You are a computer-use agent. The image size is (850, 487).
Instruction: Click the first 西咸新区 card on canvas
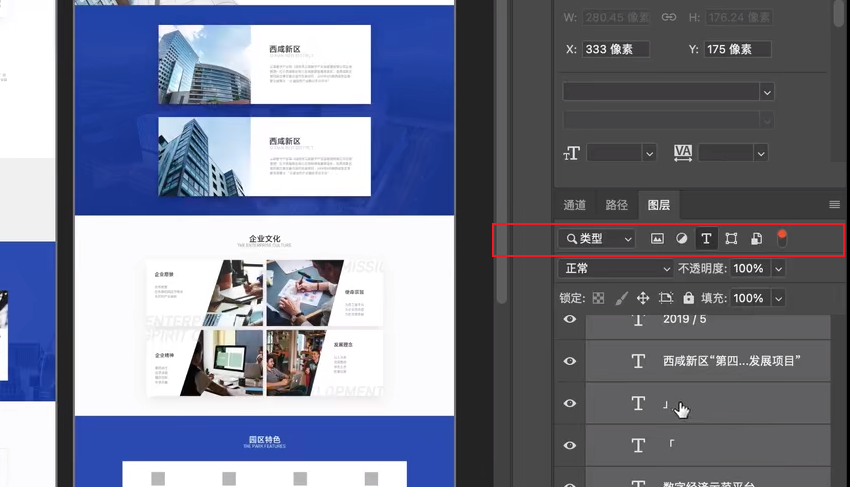[265, 65]
